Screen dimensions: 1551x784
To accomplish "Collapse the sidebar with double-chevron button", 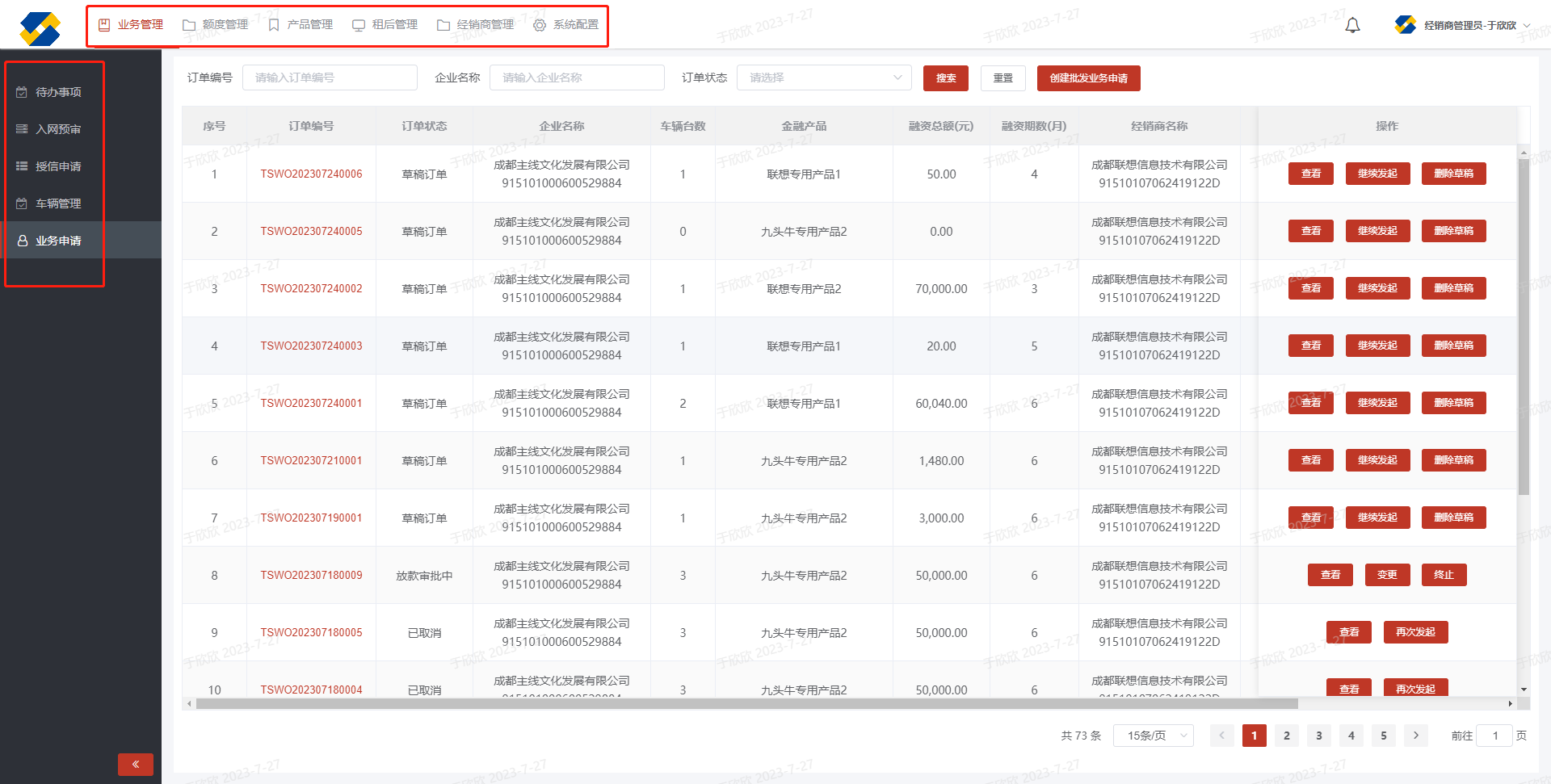I will (136, 764).
